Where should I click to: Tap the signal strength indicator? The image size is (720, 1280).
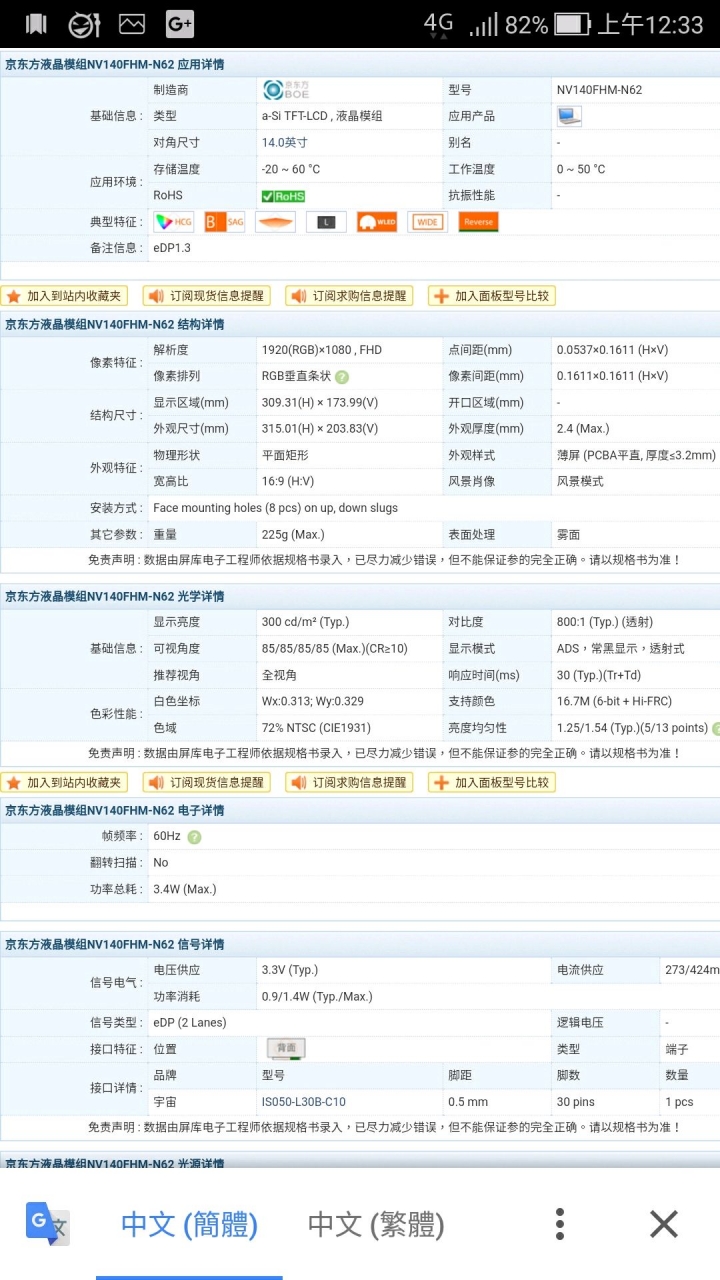tap(484, 25)
